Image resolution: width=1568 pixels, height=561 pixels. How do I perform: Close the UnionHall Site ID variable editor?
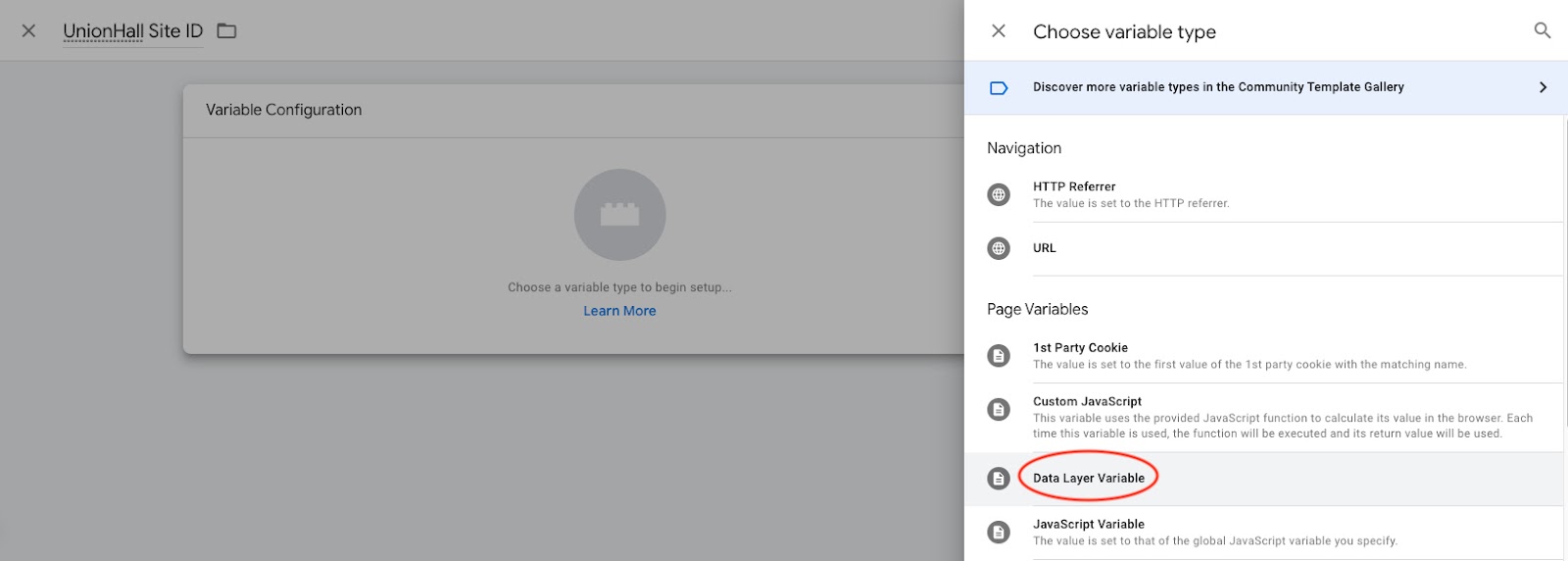click(28, 31)
